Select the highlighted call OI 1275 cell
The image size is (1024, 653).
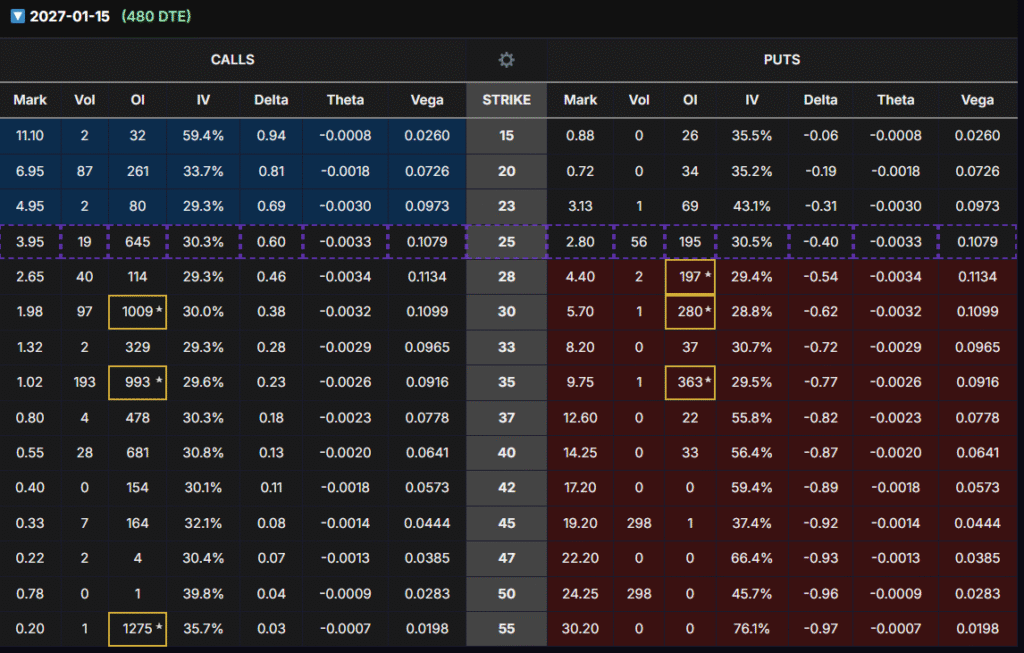point(138,628)
